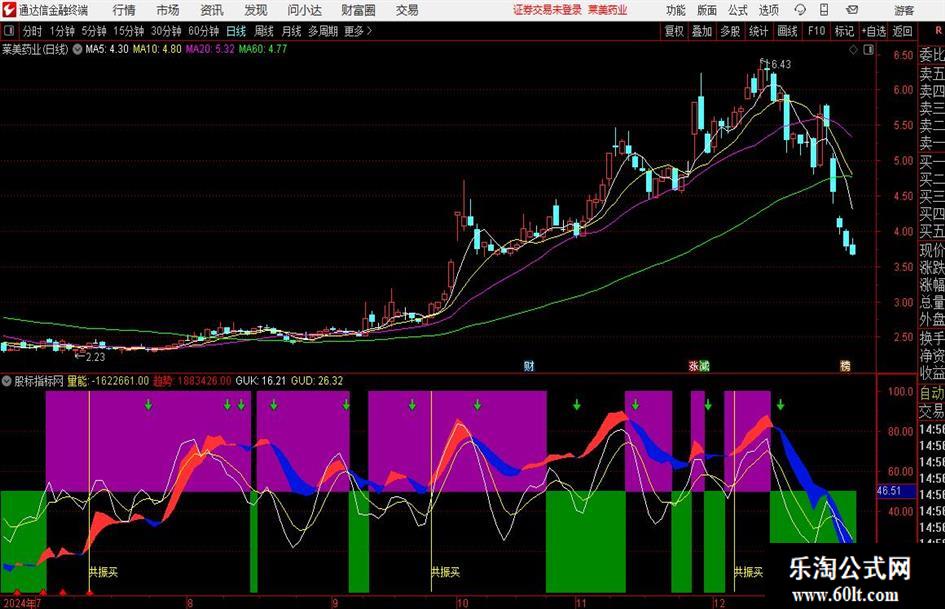Click the panel layout icon beside the diamond
945x609 pixels.
(868, 50)
